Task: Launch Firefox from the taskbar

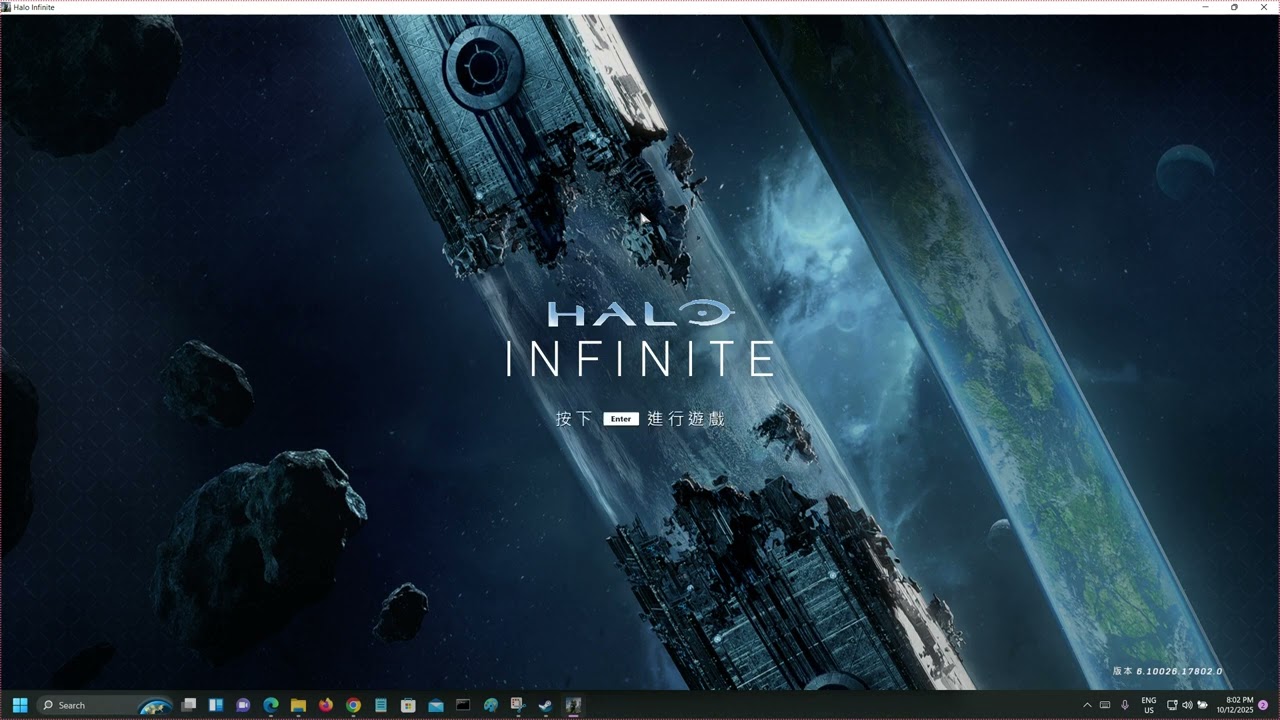Action: click(325, 705)
